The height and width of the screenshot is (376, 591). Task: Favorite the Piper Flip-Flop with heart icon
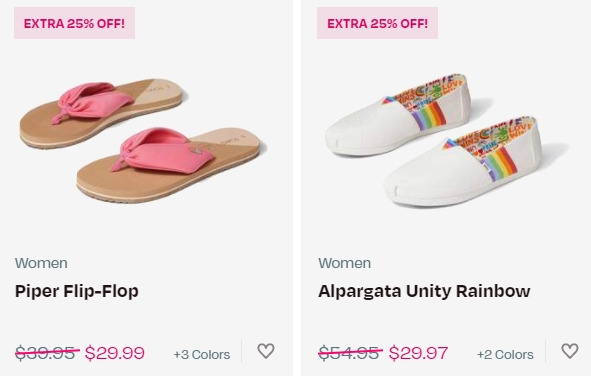[266, 351]
